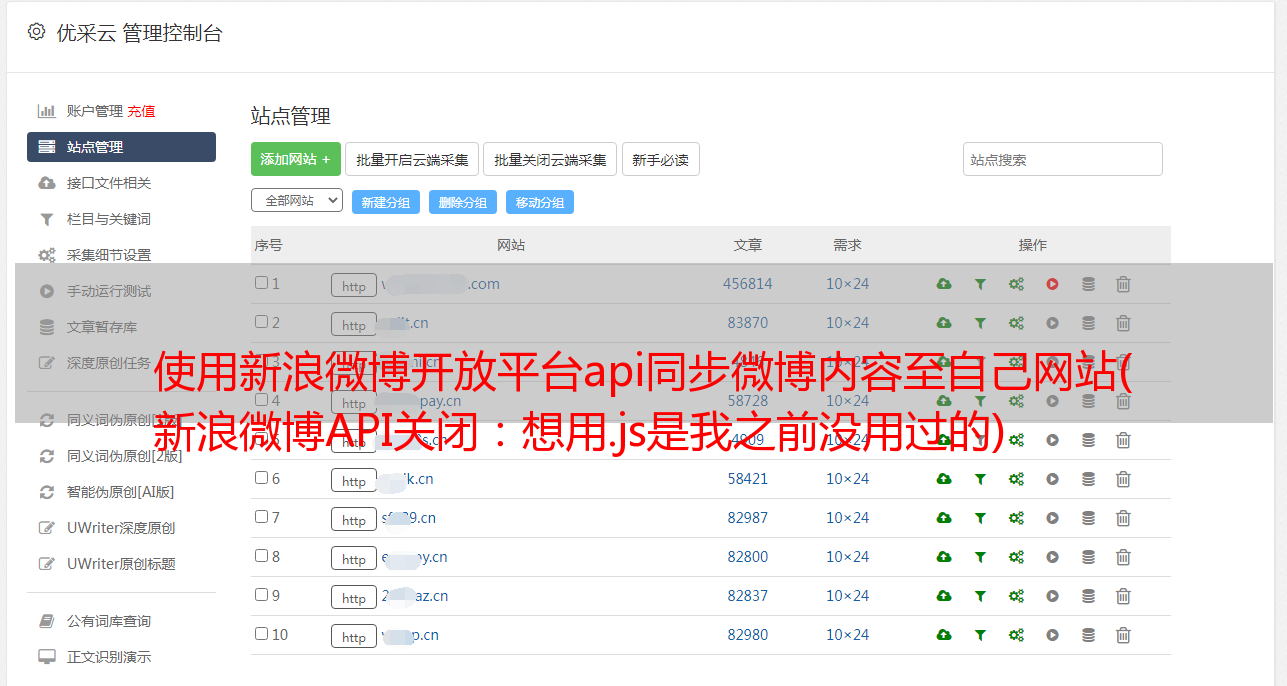Select the checkbox for site 7
The height and width of the screenshot is (686, 1287).
[x=261, y=517]
